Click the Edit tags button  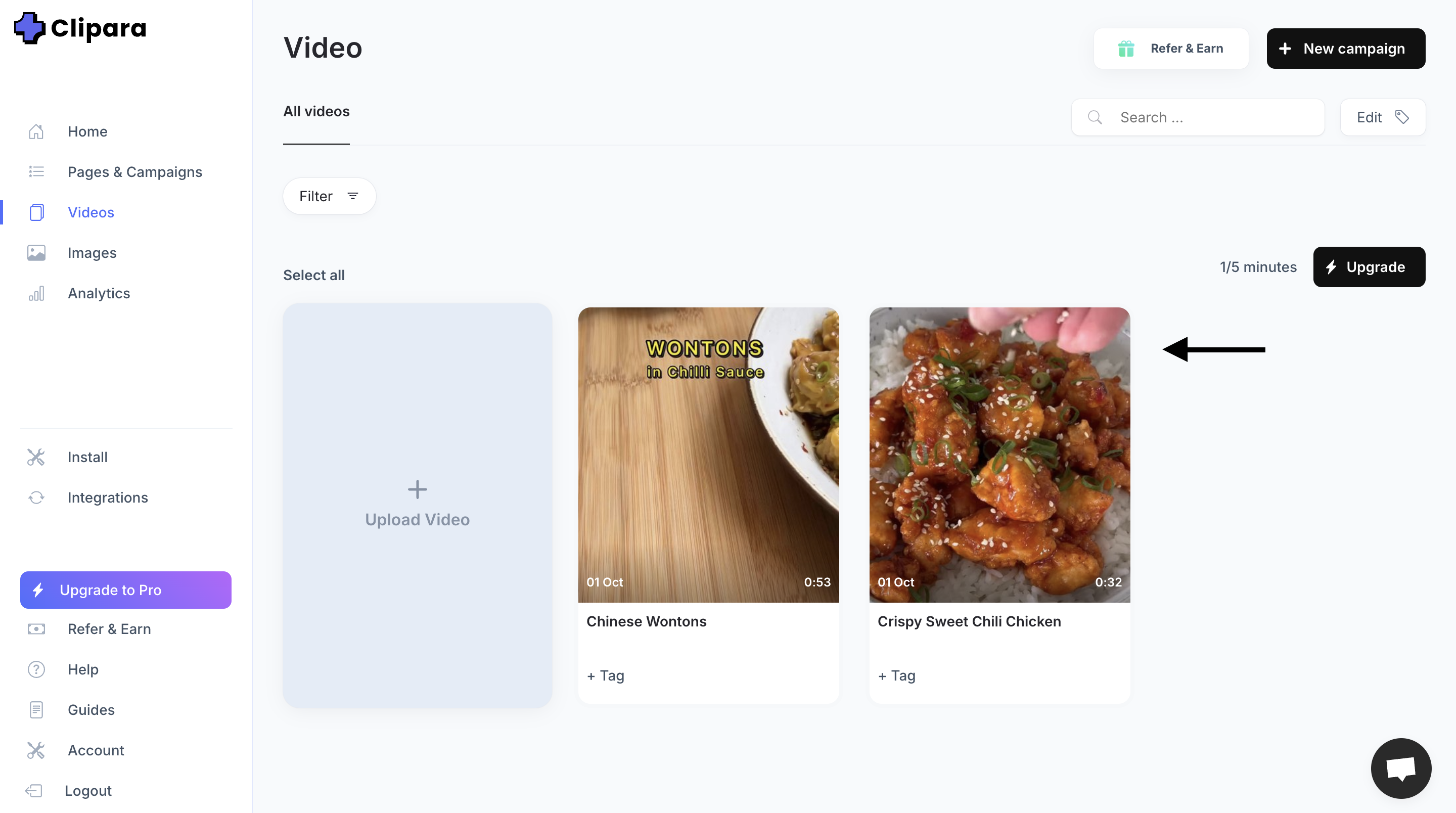point(1383,117)
